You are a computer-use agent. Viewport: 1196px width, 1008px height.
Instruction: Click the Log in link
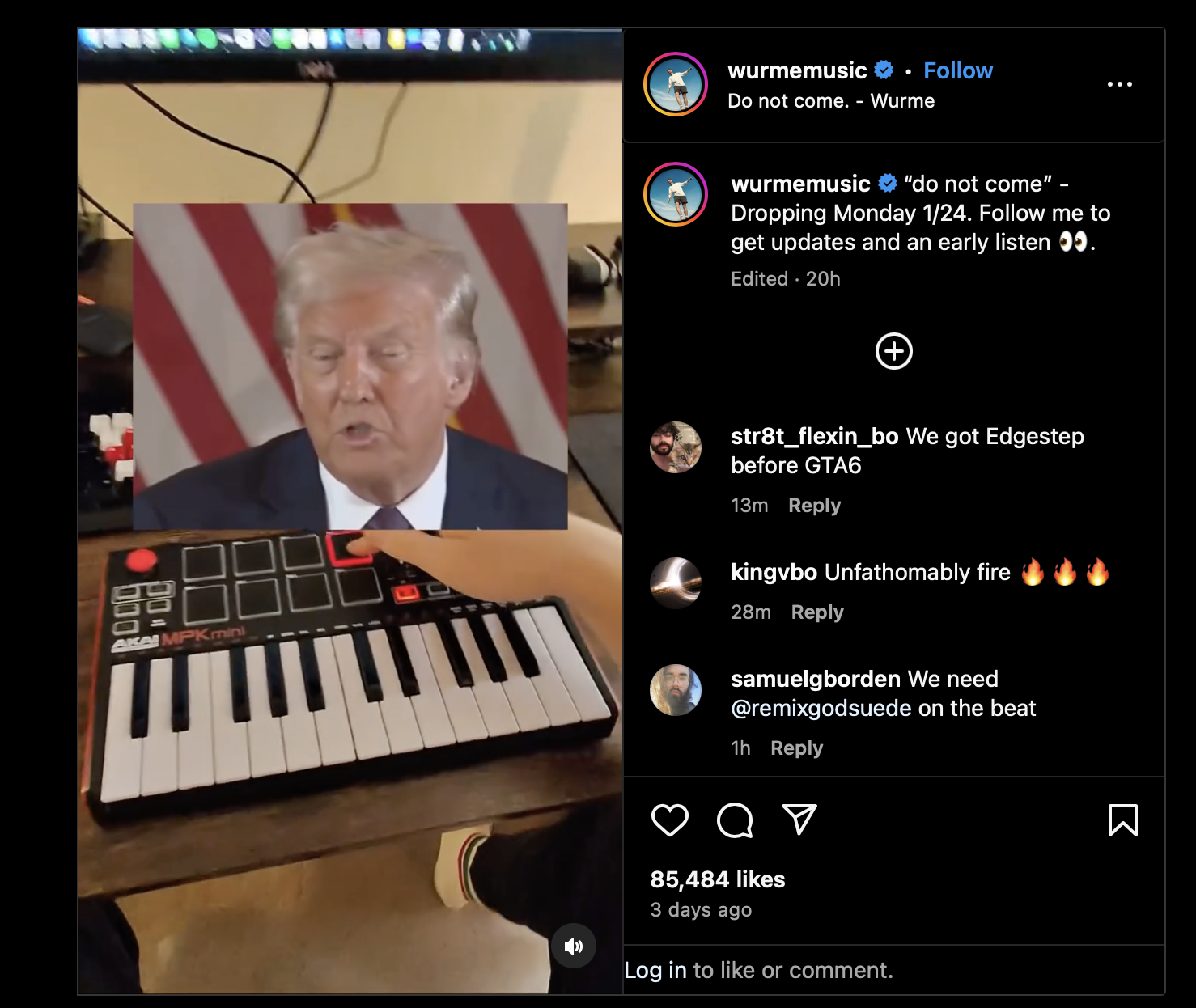655,970
